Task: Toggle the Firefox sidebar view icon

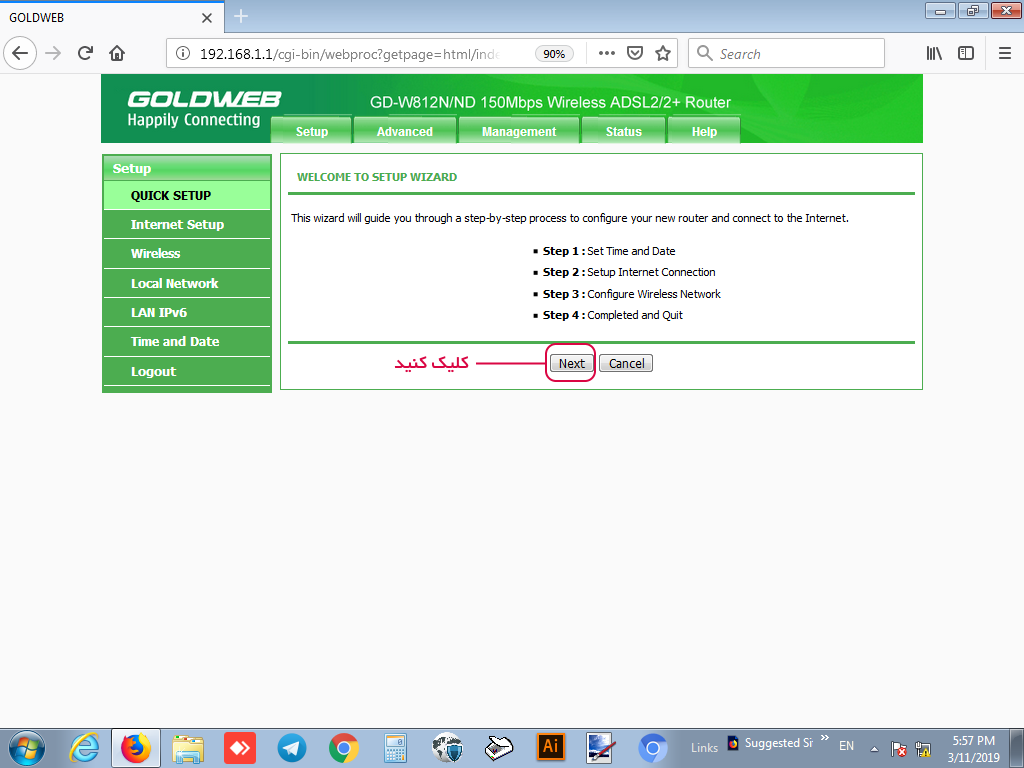Action: coord(966,53)
